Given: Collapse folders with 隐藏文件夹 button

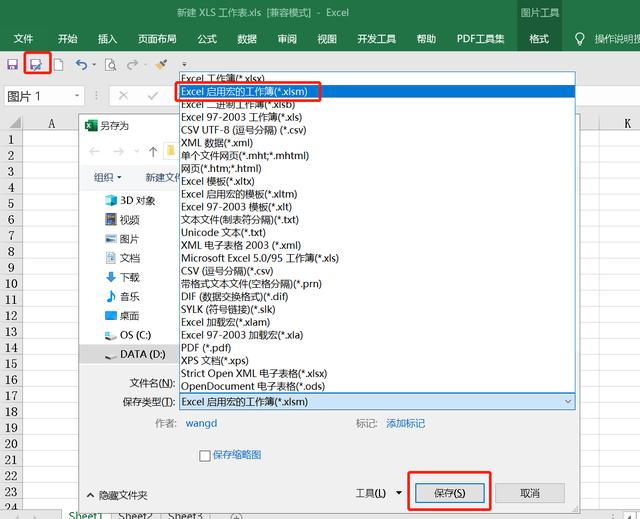Looking at the screenshot, I should 117,495.
